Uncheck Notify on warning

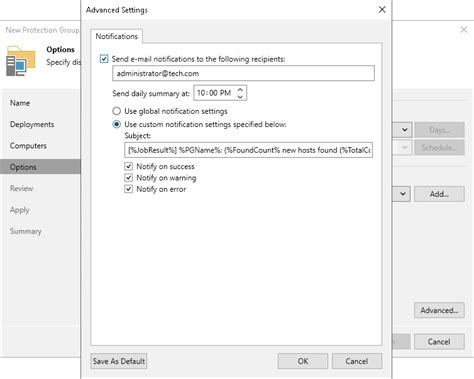[129, 178]
